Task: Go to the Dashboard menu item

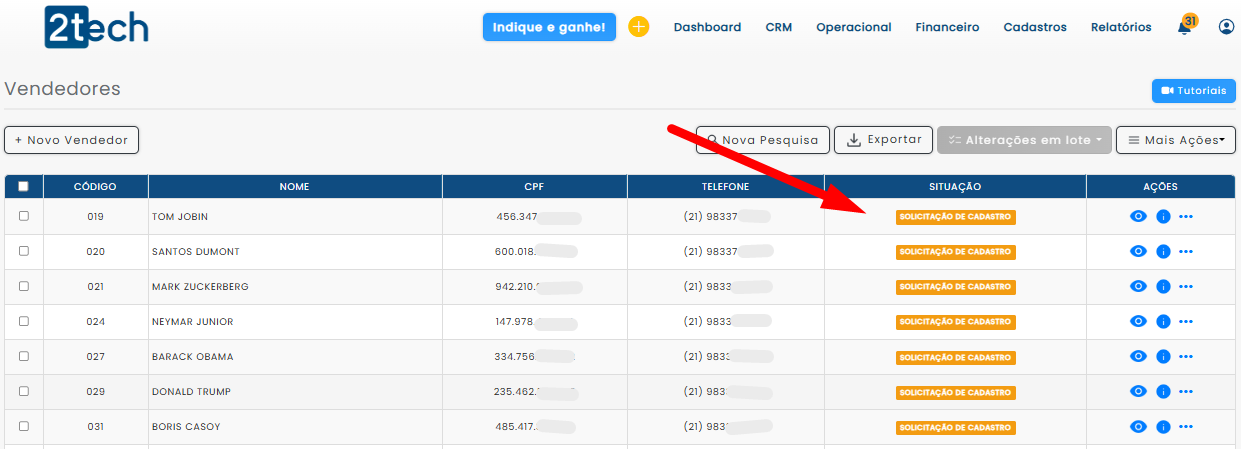Action: click(707, 27)
